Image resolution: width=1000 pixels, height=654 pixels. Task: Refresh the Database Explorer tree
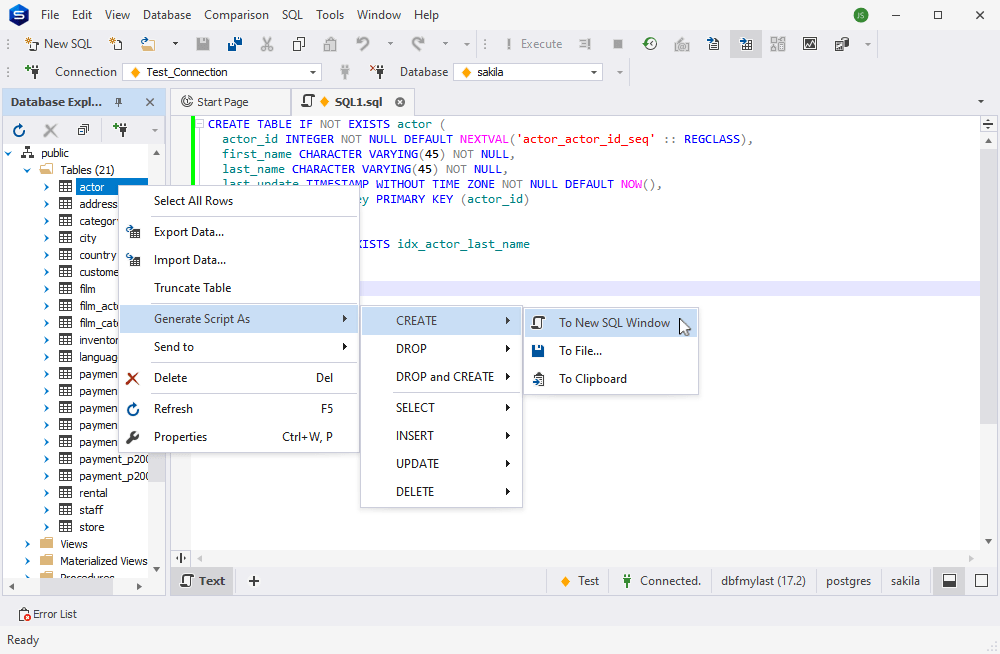coord(18,130)
